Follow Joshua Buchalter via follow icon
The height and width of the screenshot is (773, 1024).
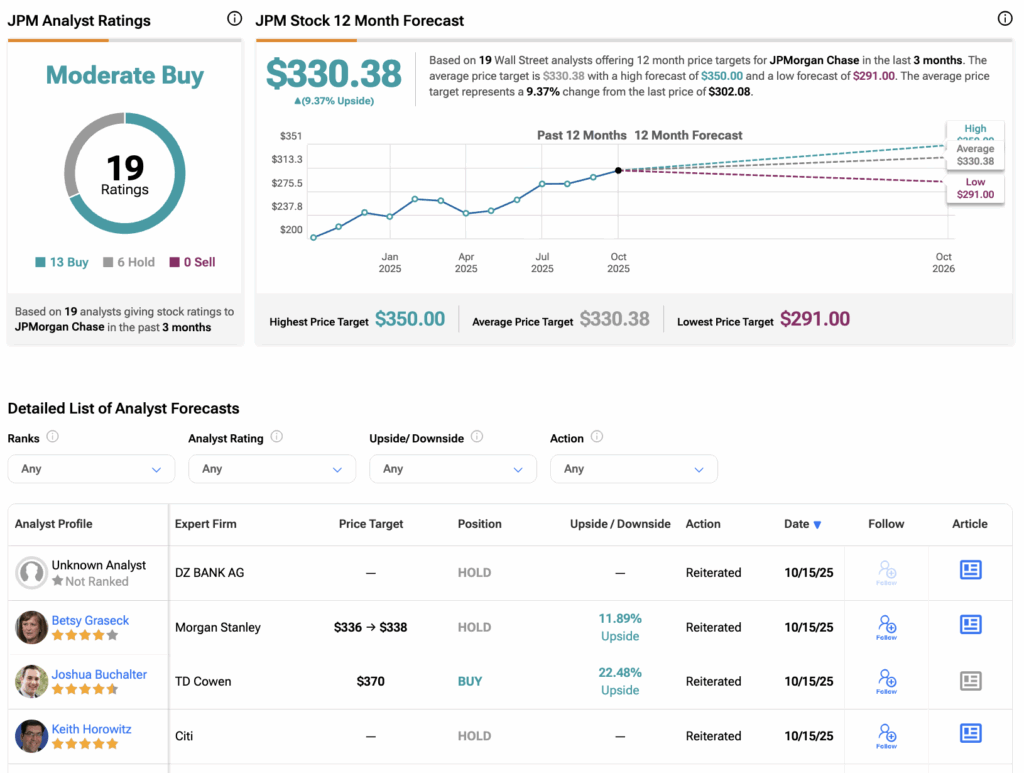pyautogui.click(x=886, y=681)
